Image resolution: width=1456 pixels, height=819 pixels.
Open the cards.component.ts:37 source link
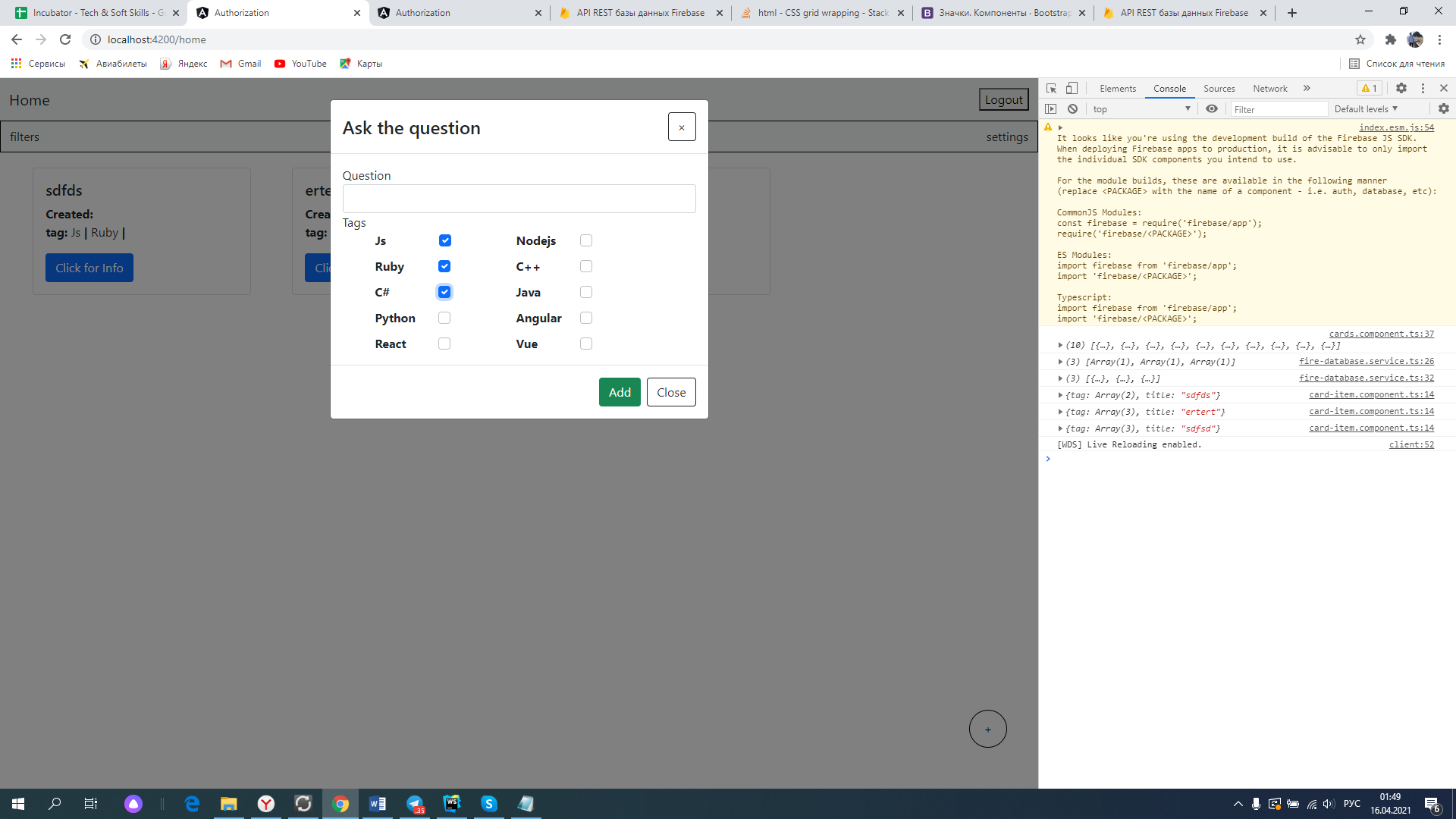coord(1381,334)
